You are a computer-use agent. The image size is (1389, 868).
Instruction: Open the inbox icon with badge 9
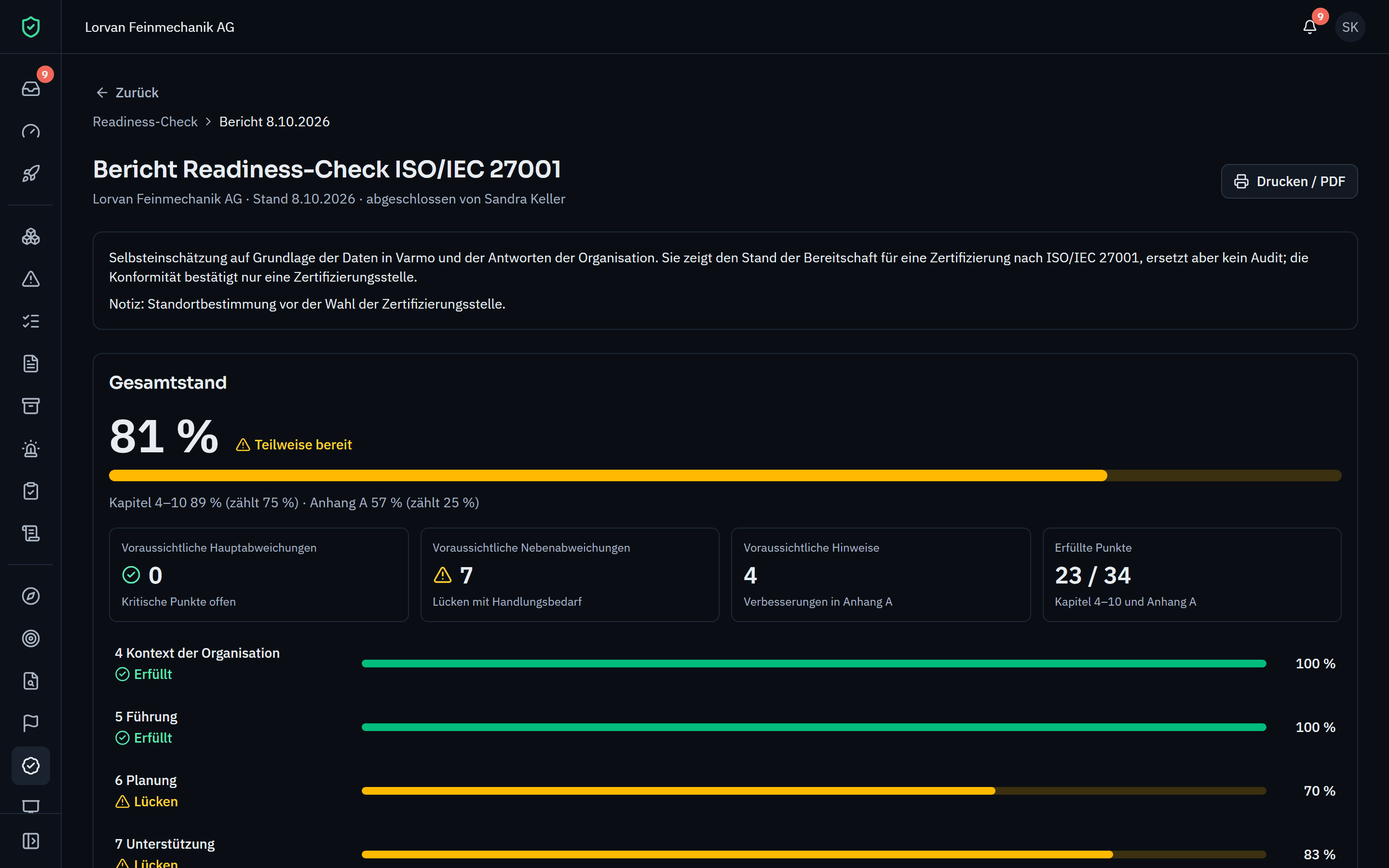(30, 88)
